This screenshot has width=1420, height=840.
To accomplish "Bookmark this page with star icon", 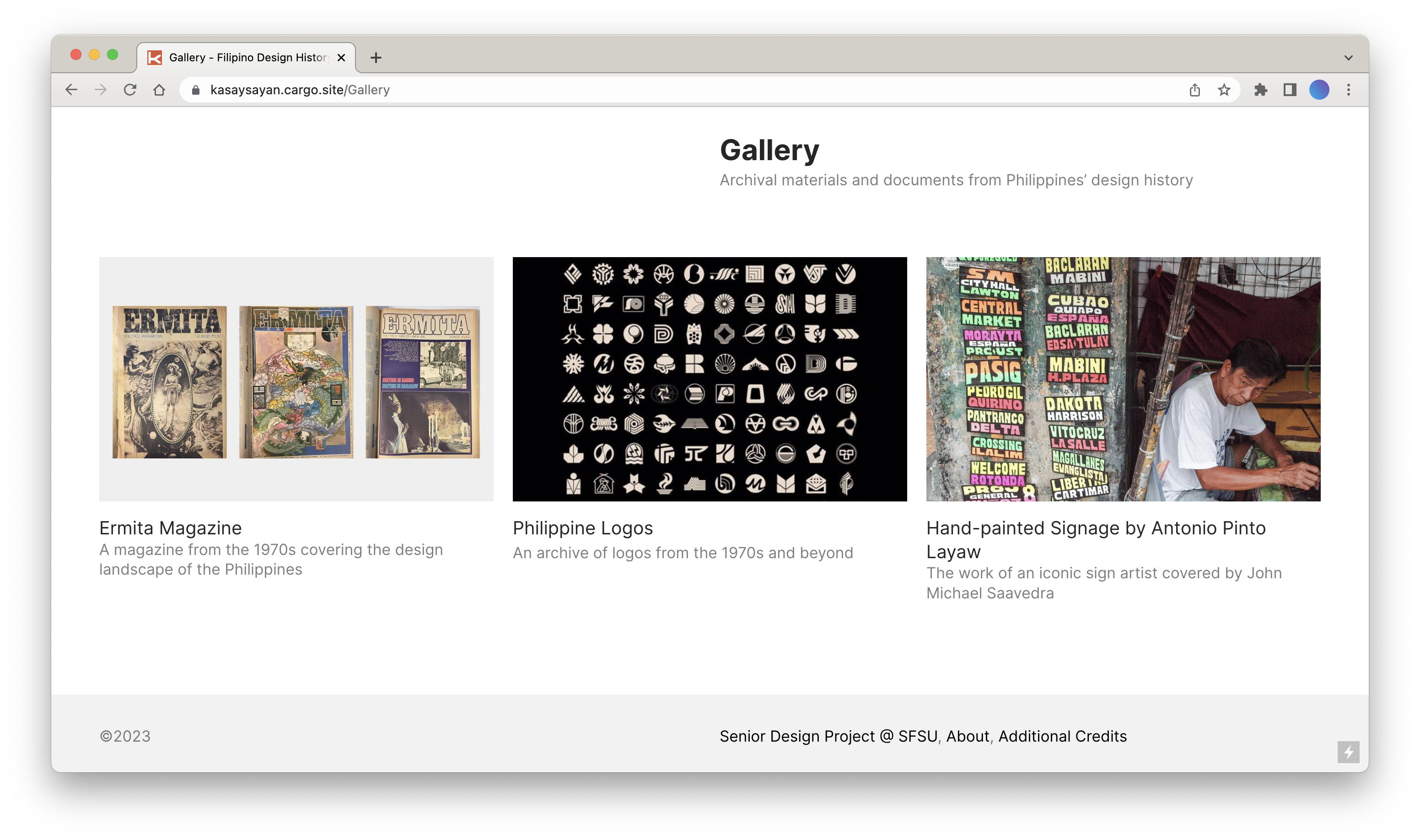I will click(x=1224, y=89).
